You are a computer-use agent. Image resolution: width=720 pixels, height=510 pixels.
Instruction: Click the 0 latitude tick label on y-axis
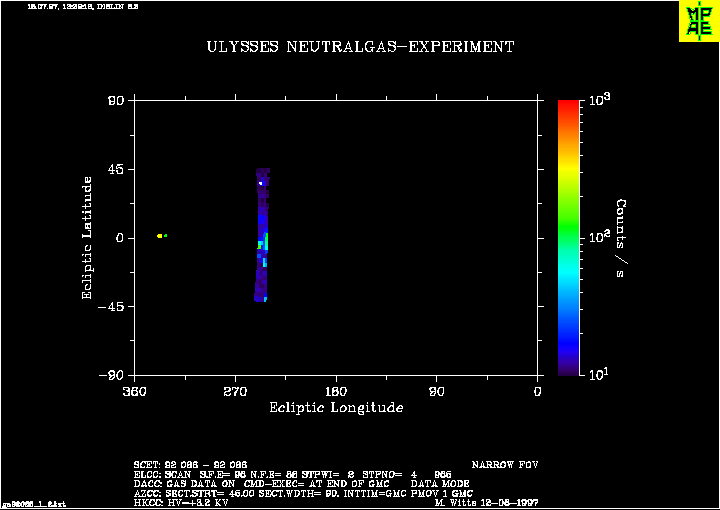click(121, 238)
